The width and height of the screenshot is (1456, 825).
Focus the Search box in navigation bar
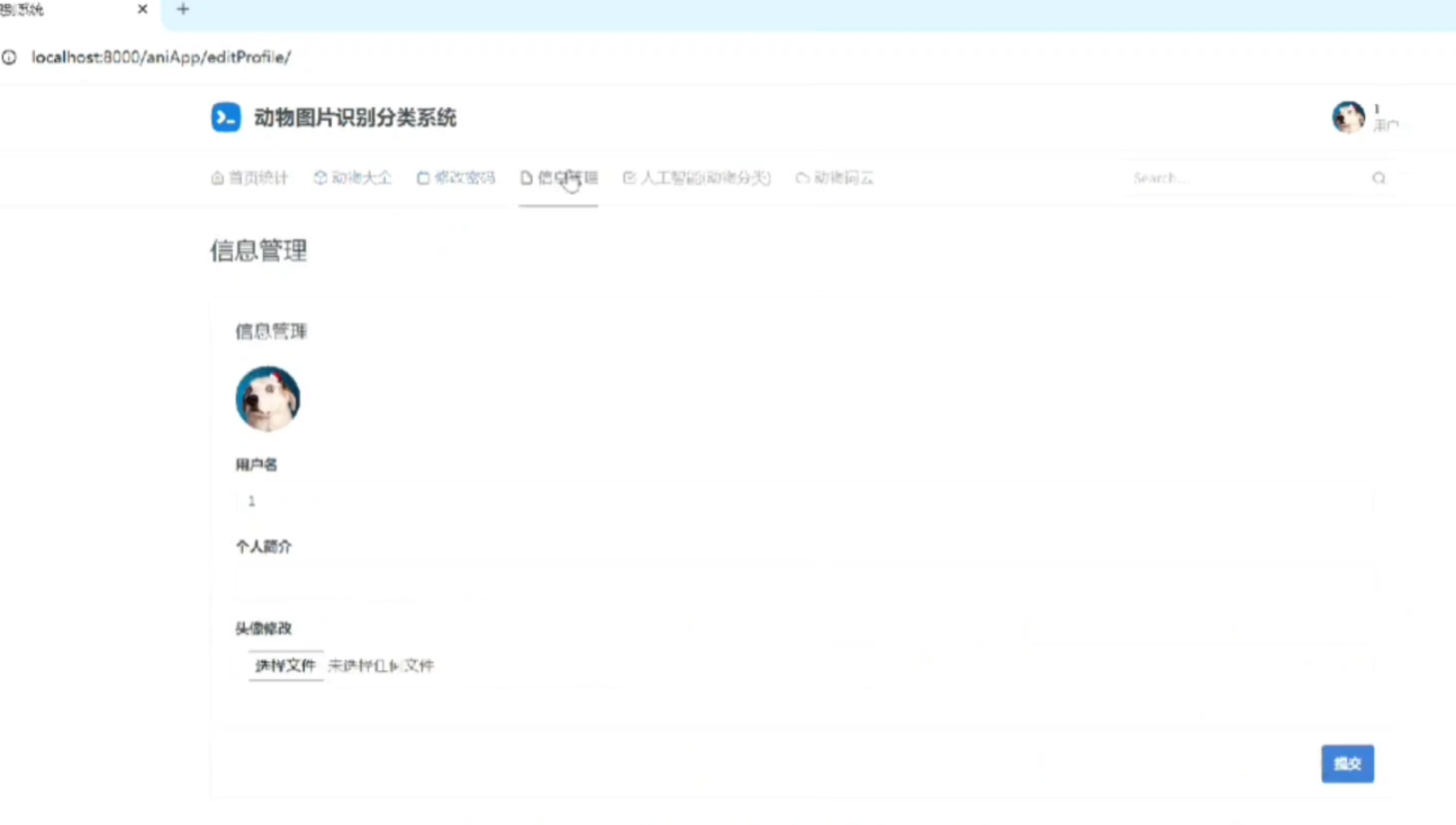[1246, 178]
